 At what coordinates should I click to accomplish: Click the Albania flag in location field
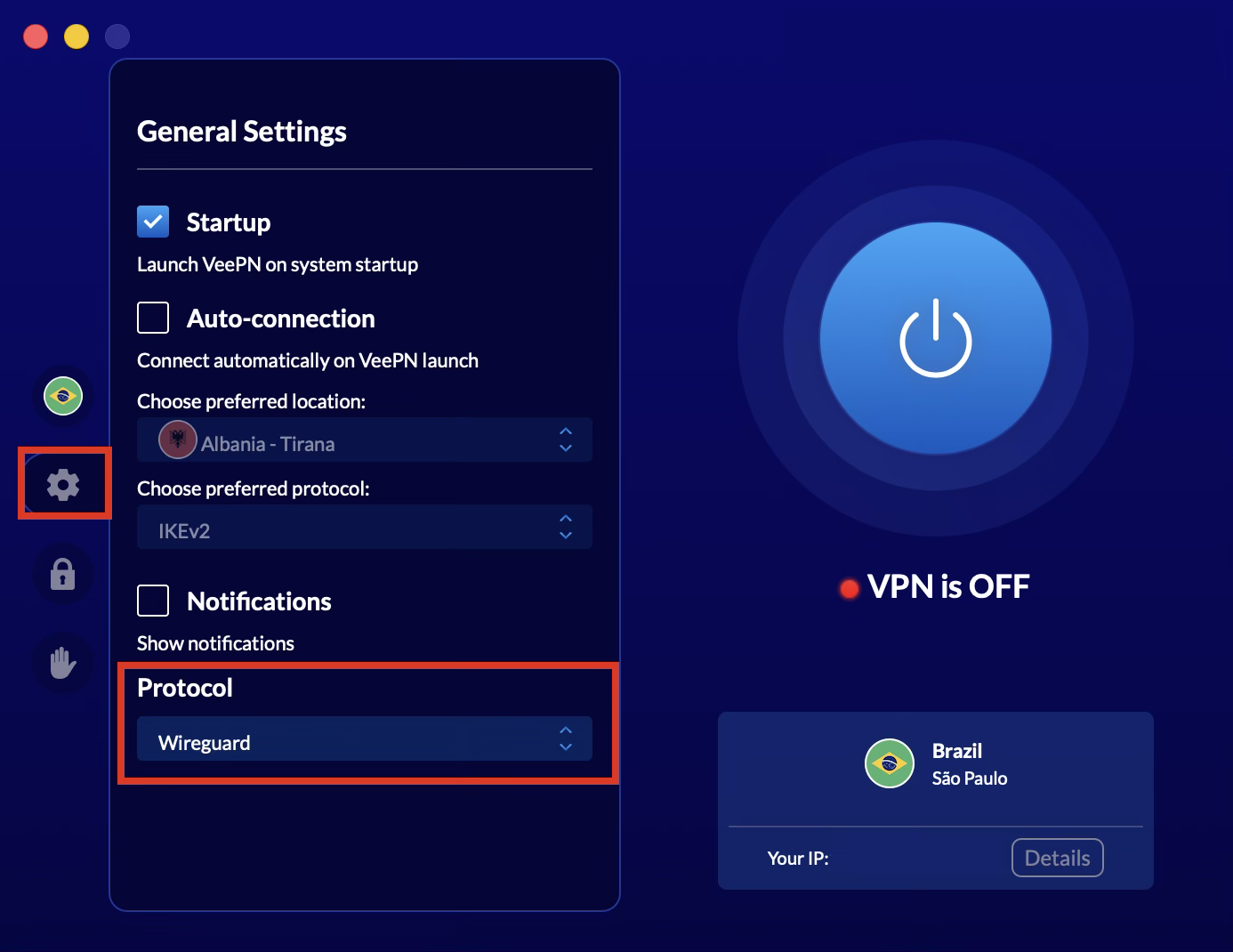click(x=178, y=440)
